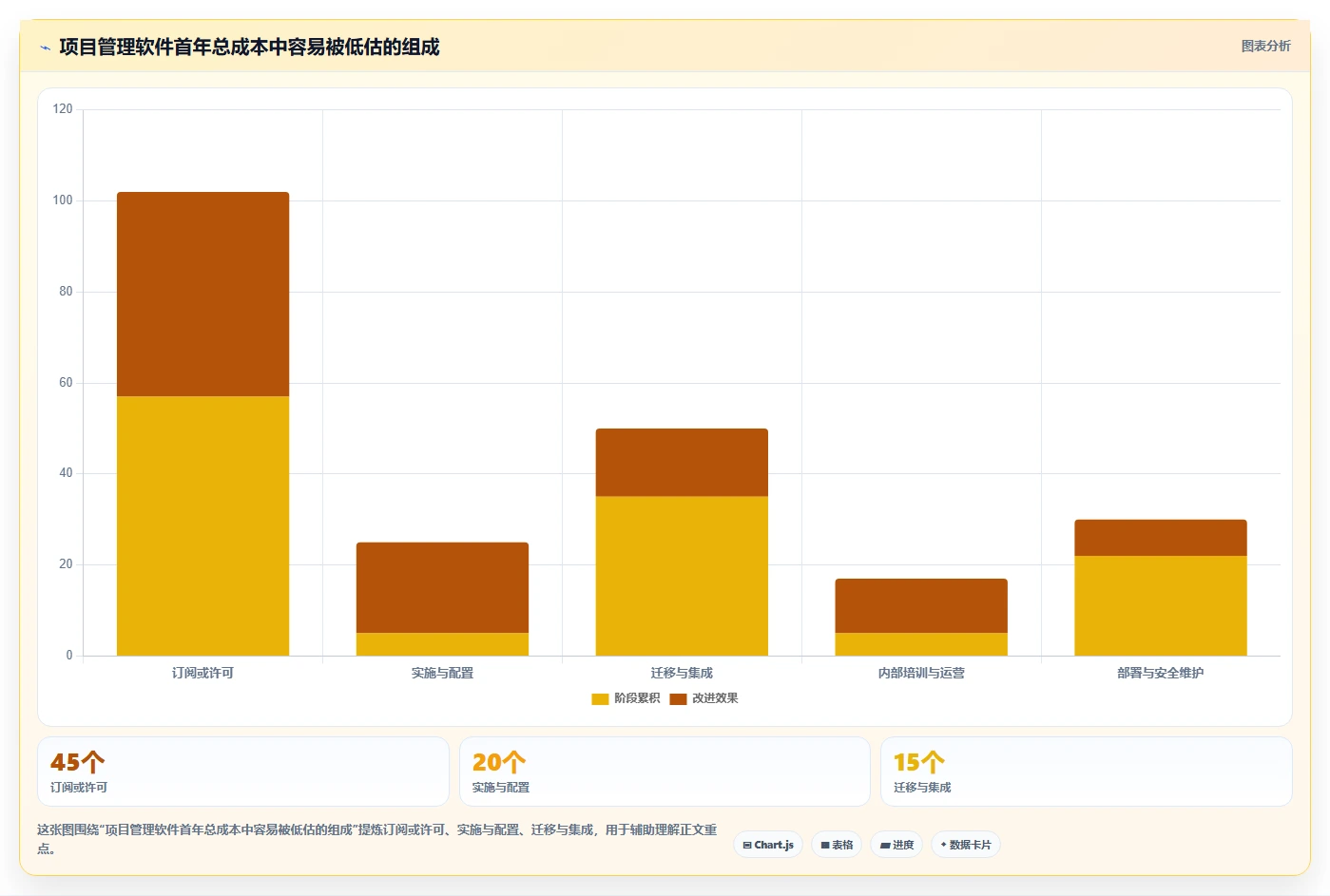
Task: Click the yellow segment of the 订阅或许可 bar
Action: pos(202,525)
